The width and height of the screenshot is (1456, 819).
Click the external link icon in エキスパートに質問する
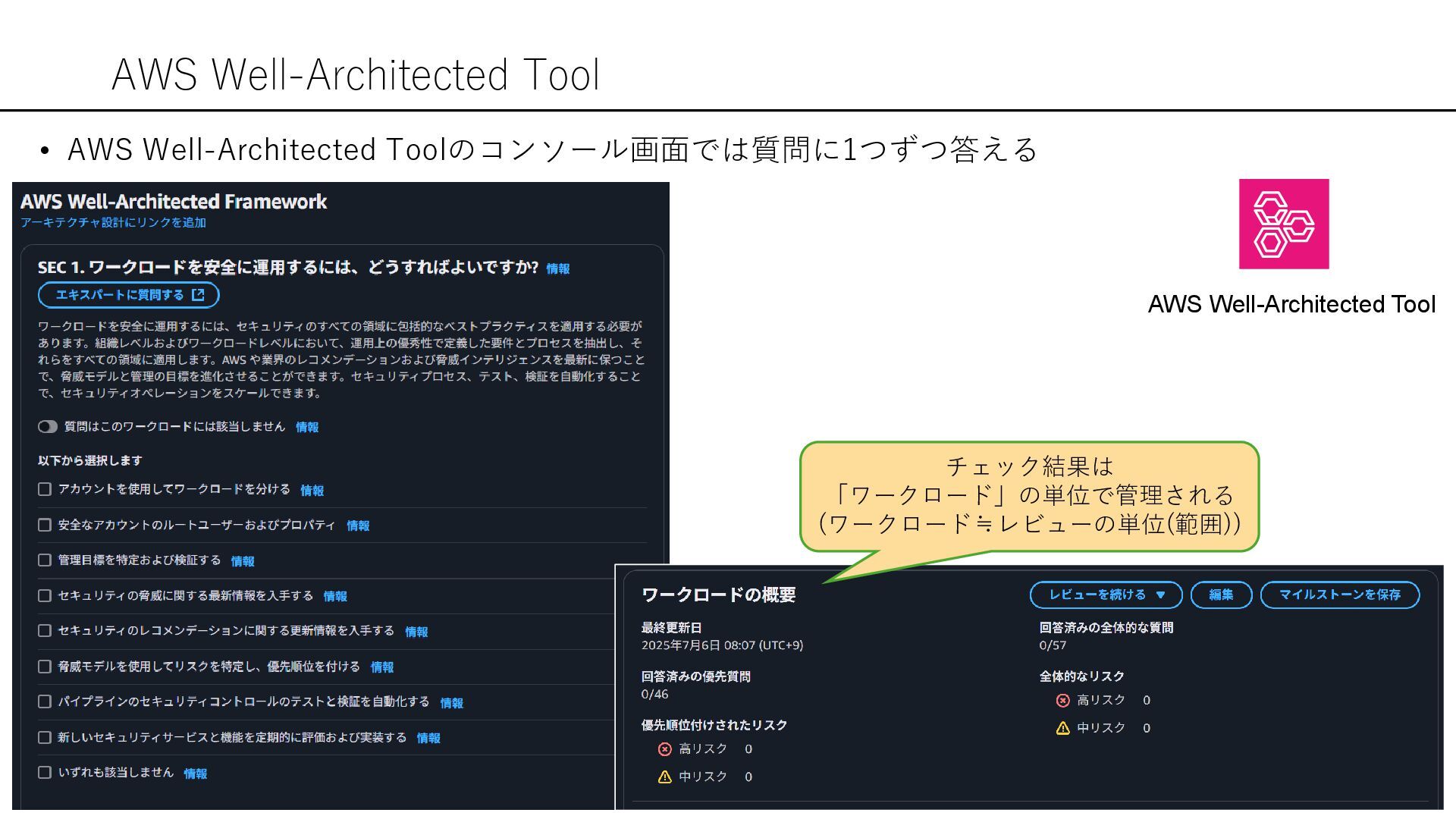click(199, 295)
